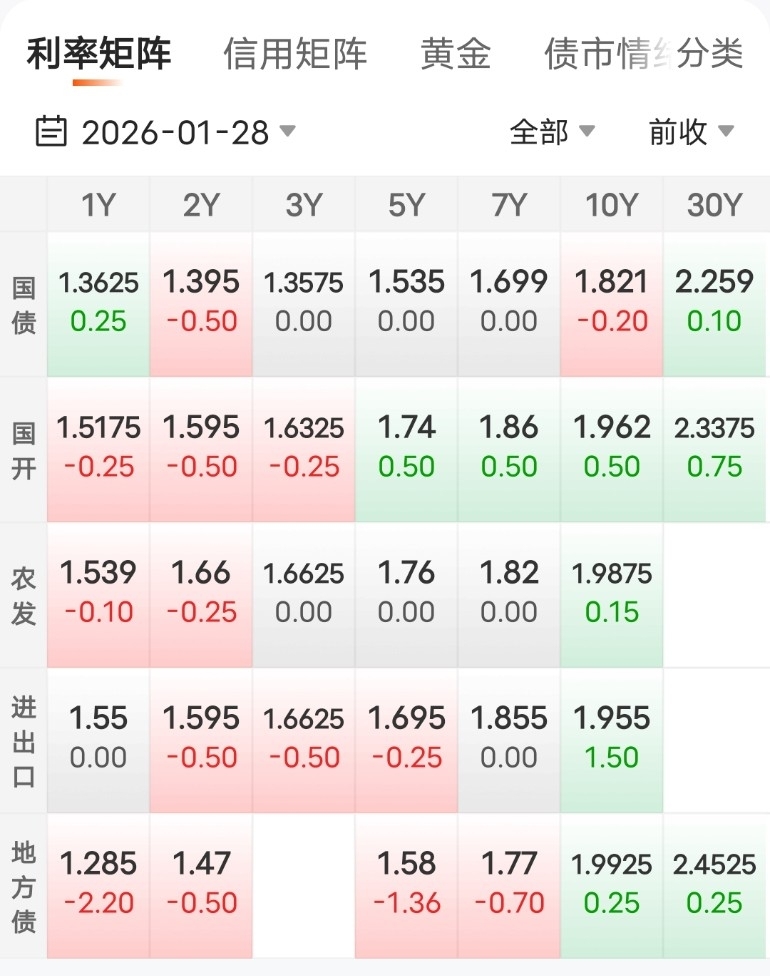Click the 地方债 1Y cell showing 1.285
Image resolution: width=770 pixels, height=977 pixels.
click(98, 883)
